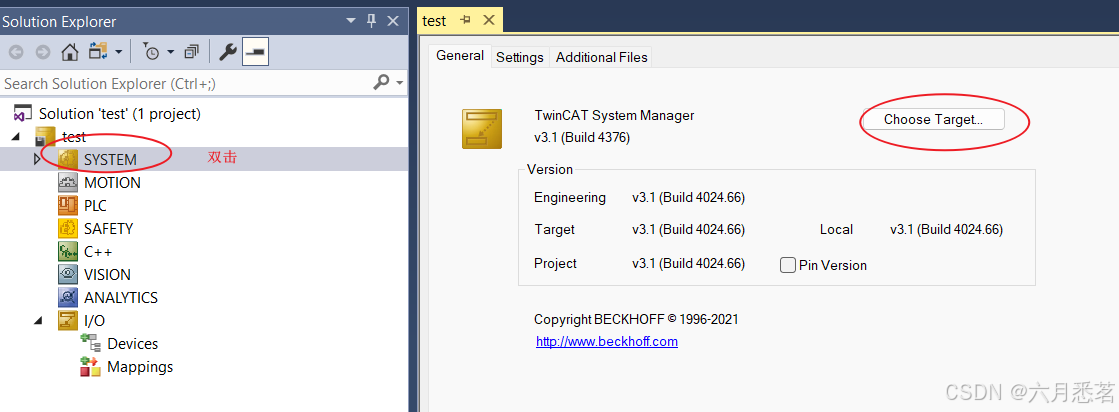Switch to the Additional Files tab
This screenshot has width=1119, height=412.
point(602,57)
